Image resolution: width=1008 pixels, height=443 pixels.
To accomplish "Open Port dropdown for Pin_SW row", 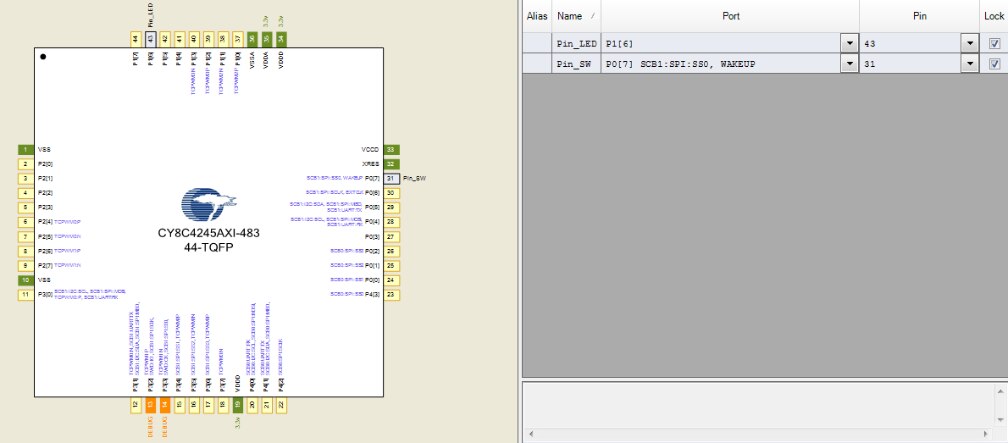I will coord(850,64).
